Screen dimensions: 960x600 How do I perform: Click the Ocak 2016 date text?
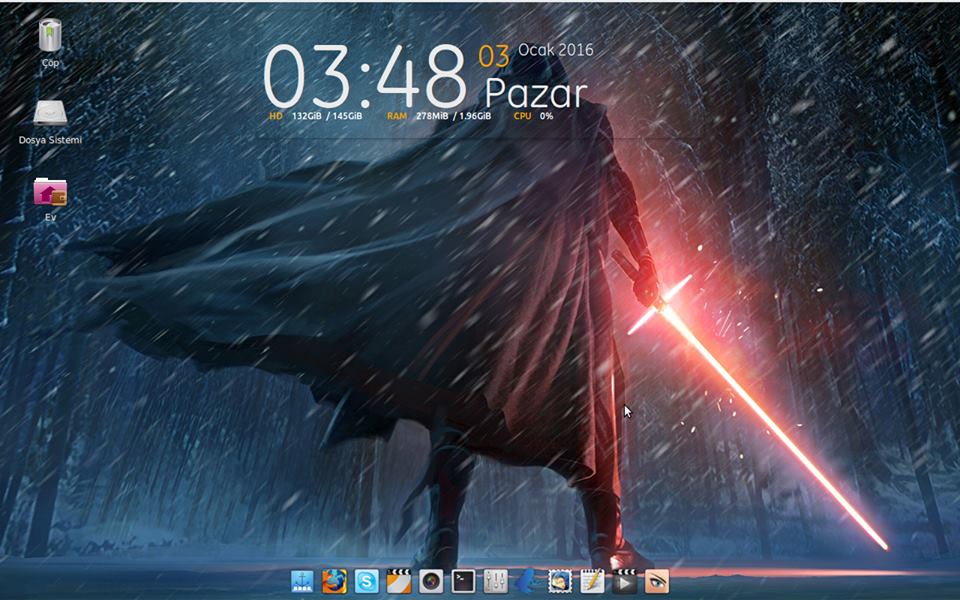click(x=556, y=50)
